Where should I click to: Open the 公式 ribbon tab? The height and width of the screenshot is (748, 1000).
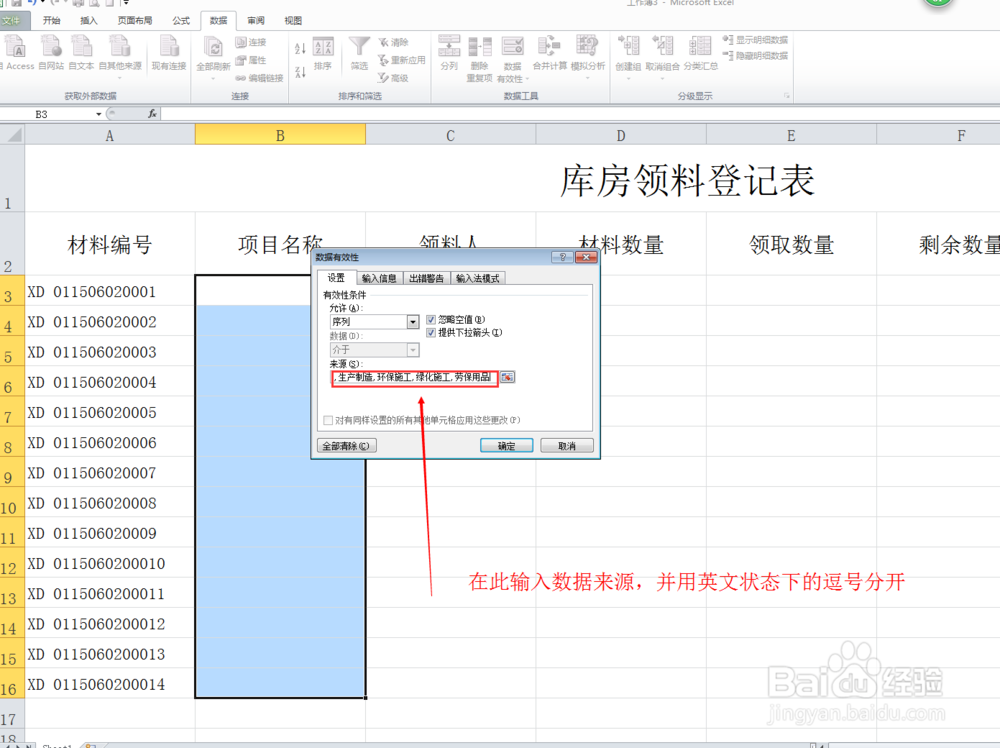click(x=181, y=19)
